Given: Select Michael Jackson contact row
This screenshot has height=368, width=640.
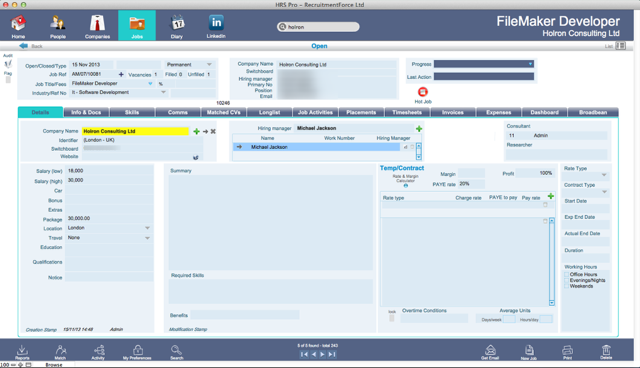Looking at the screenshot, I should pos(316,147).
